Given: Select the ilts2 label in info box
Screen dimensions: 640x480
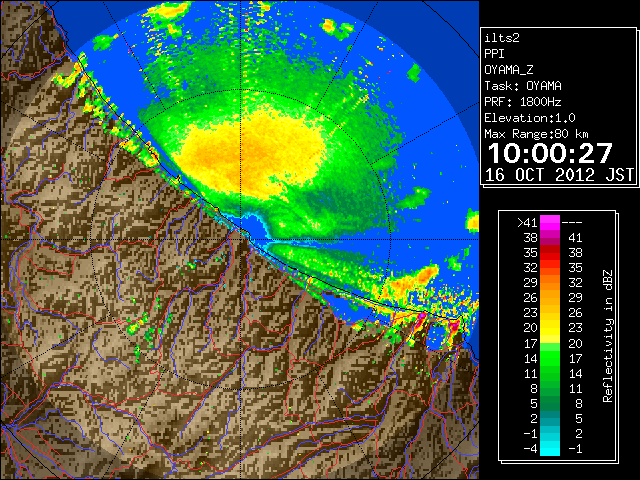Looking at the screenshot, I should click(x=502, y=38).
